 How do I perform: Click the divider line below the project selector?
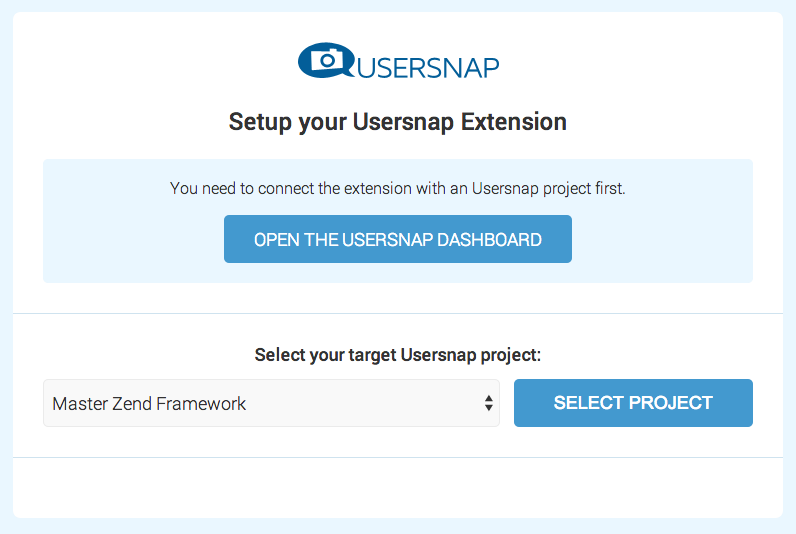tap(397, 457)
